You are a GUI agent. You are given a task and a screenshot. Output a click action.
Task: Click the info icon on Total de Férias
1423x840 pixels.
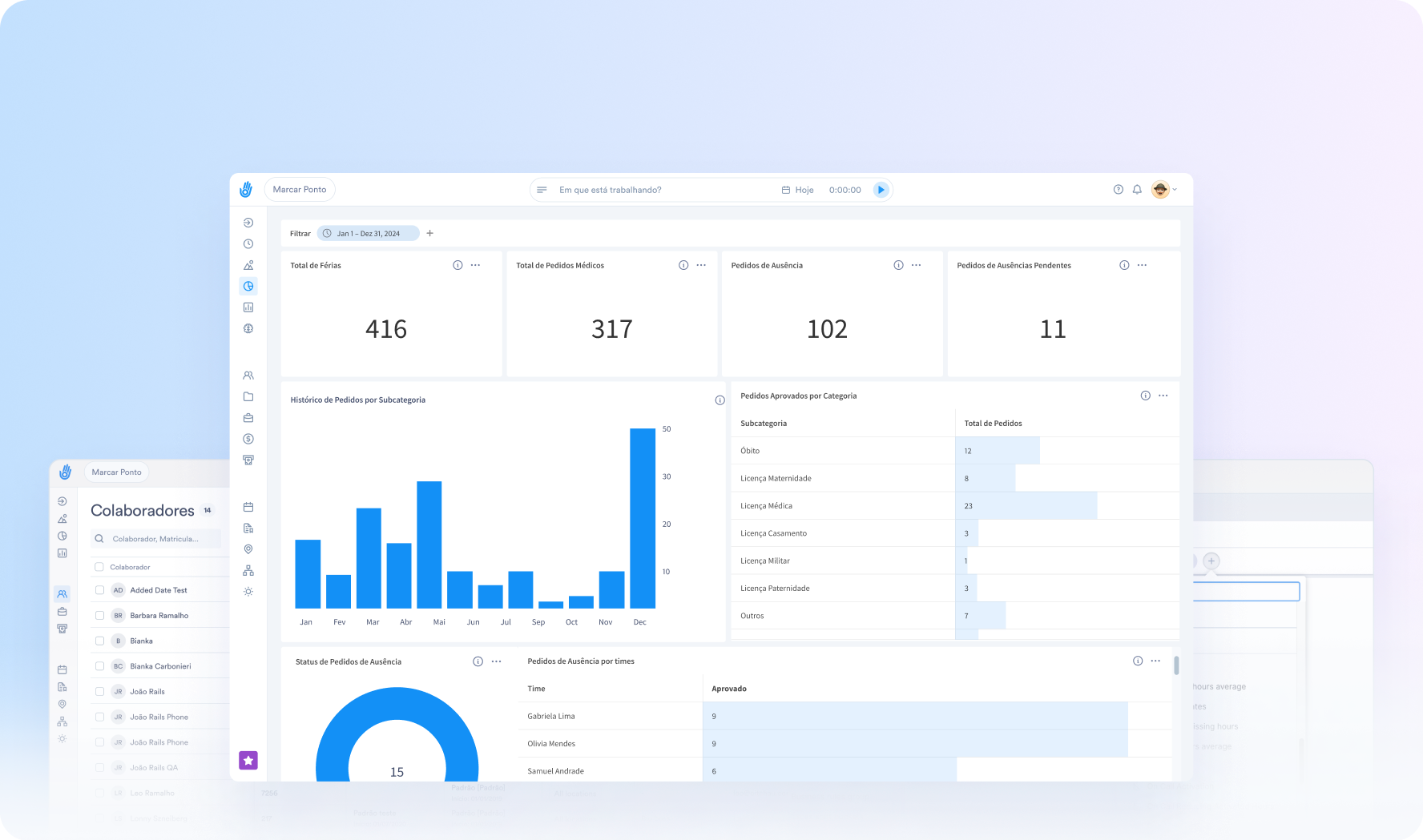[458, 265]
